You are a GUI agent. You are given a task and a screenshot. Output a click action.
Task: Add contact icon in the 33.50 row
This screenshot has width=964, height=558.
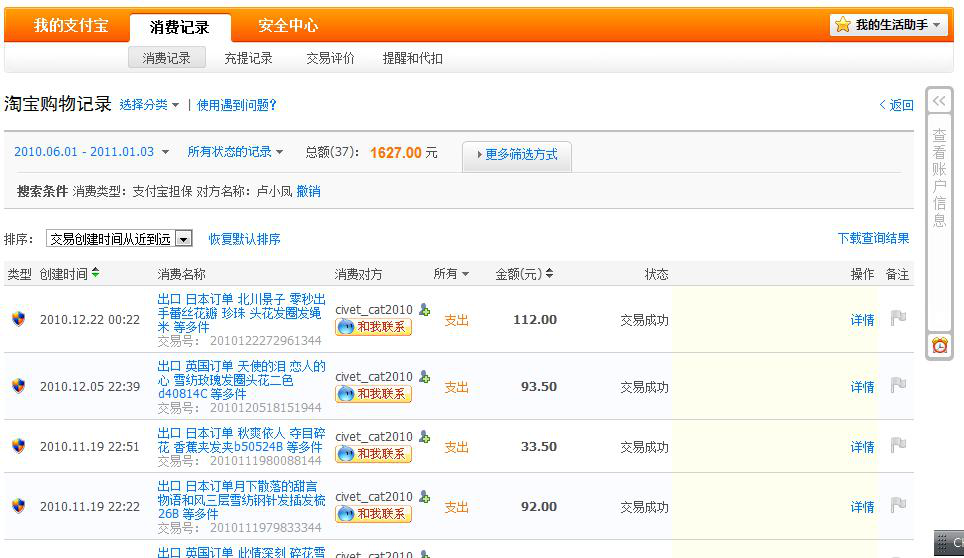424,437
